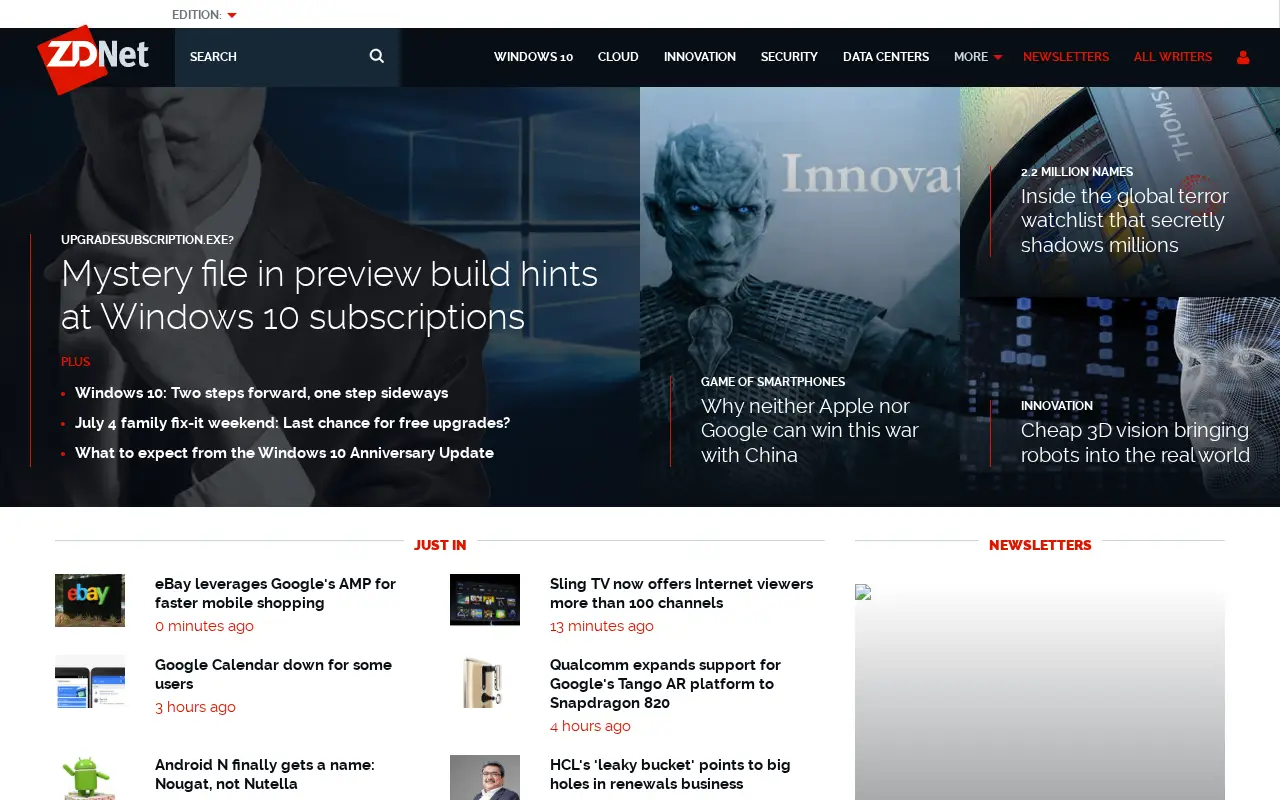Open Data Centers section

tap(886, 57)
